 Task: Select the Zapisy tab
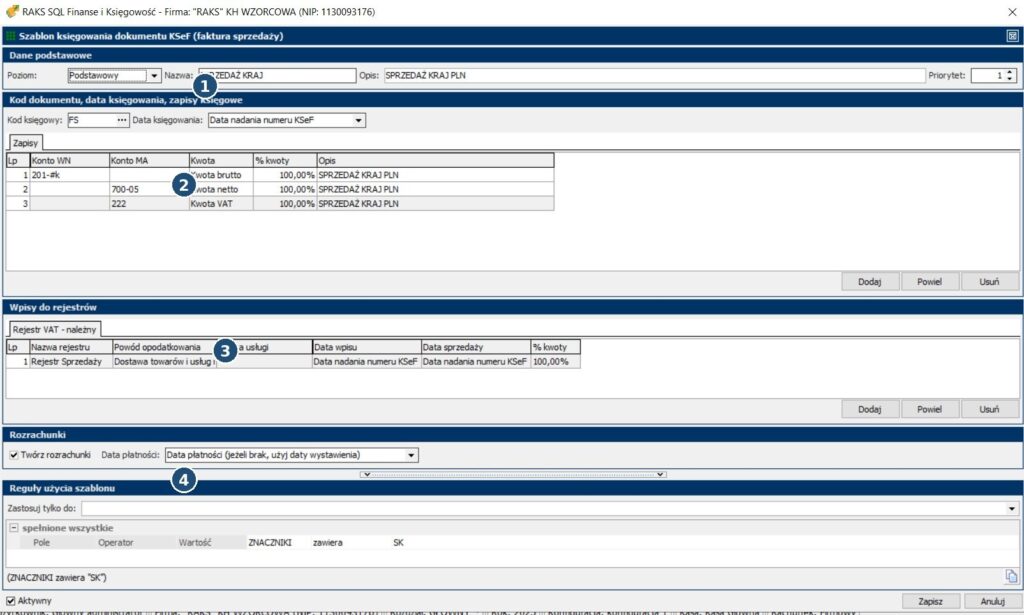(x=26, y=143)
